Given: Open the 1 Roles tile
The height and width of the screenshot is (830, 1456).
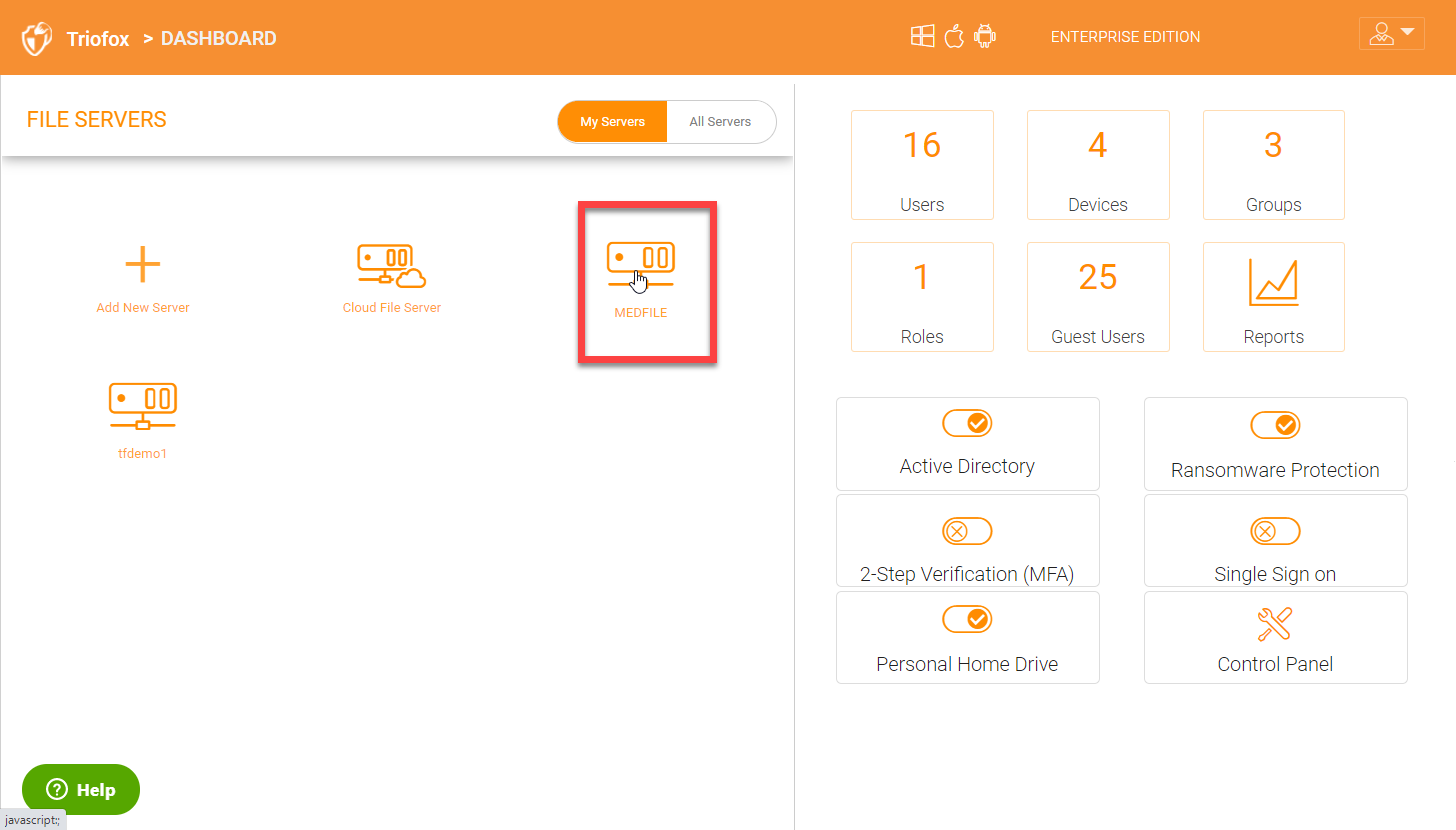Looking at the screenshot, I should point(922,297).
